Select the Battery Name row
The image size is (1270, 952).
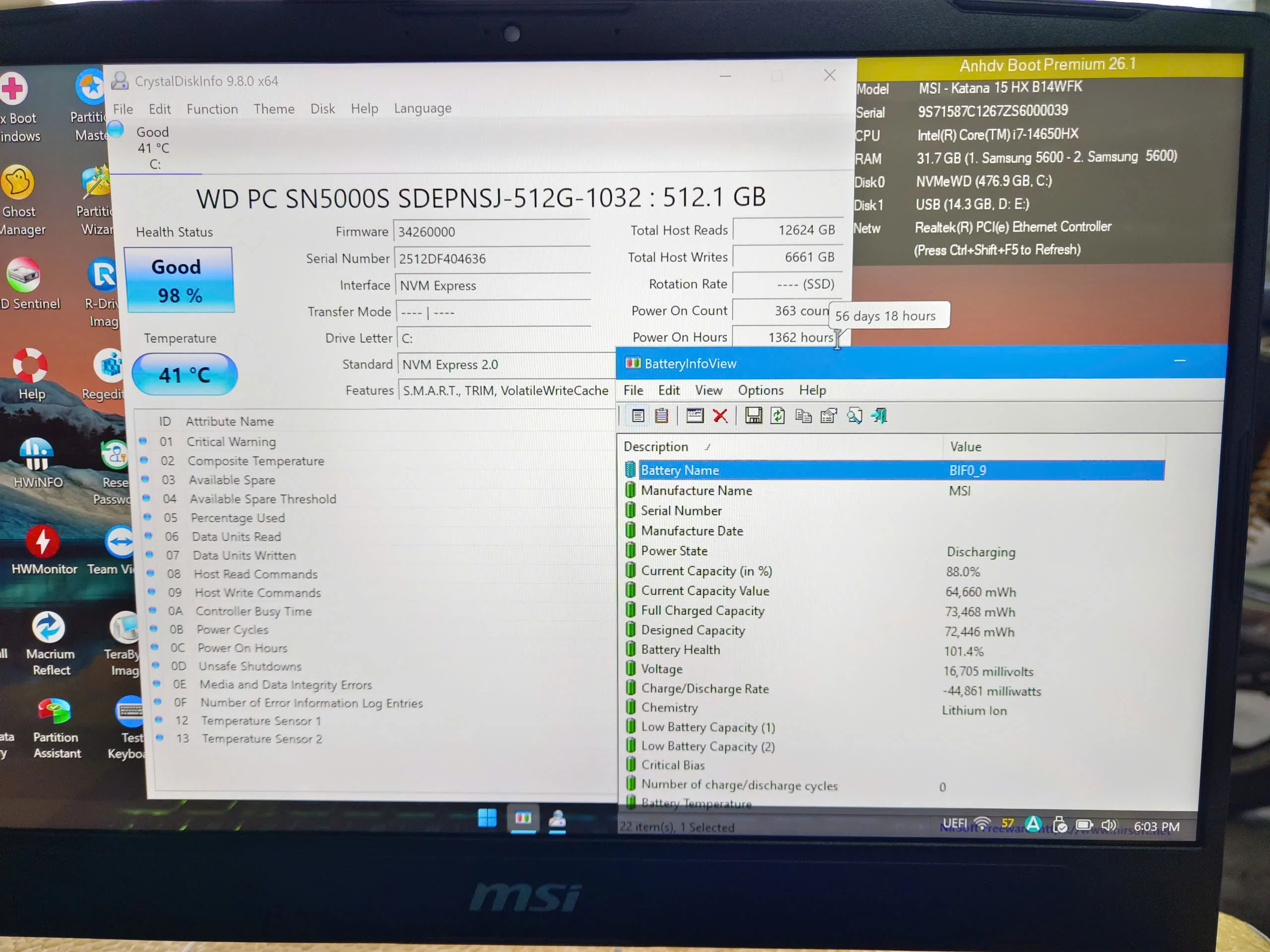(x=894, y=470)
